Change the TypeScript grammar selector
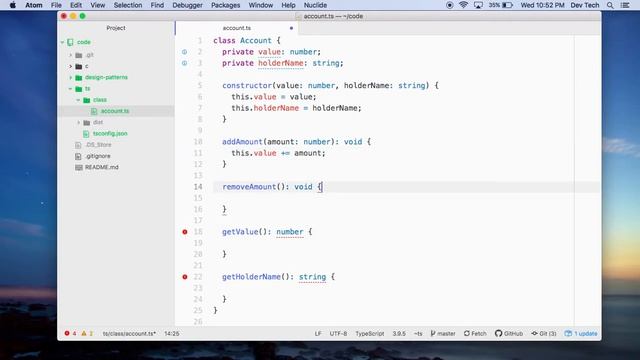This screenshot has height=360, width=640. tap(369, 333)
